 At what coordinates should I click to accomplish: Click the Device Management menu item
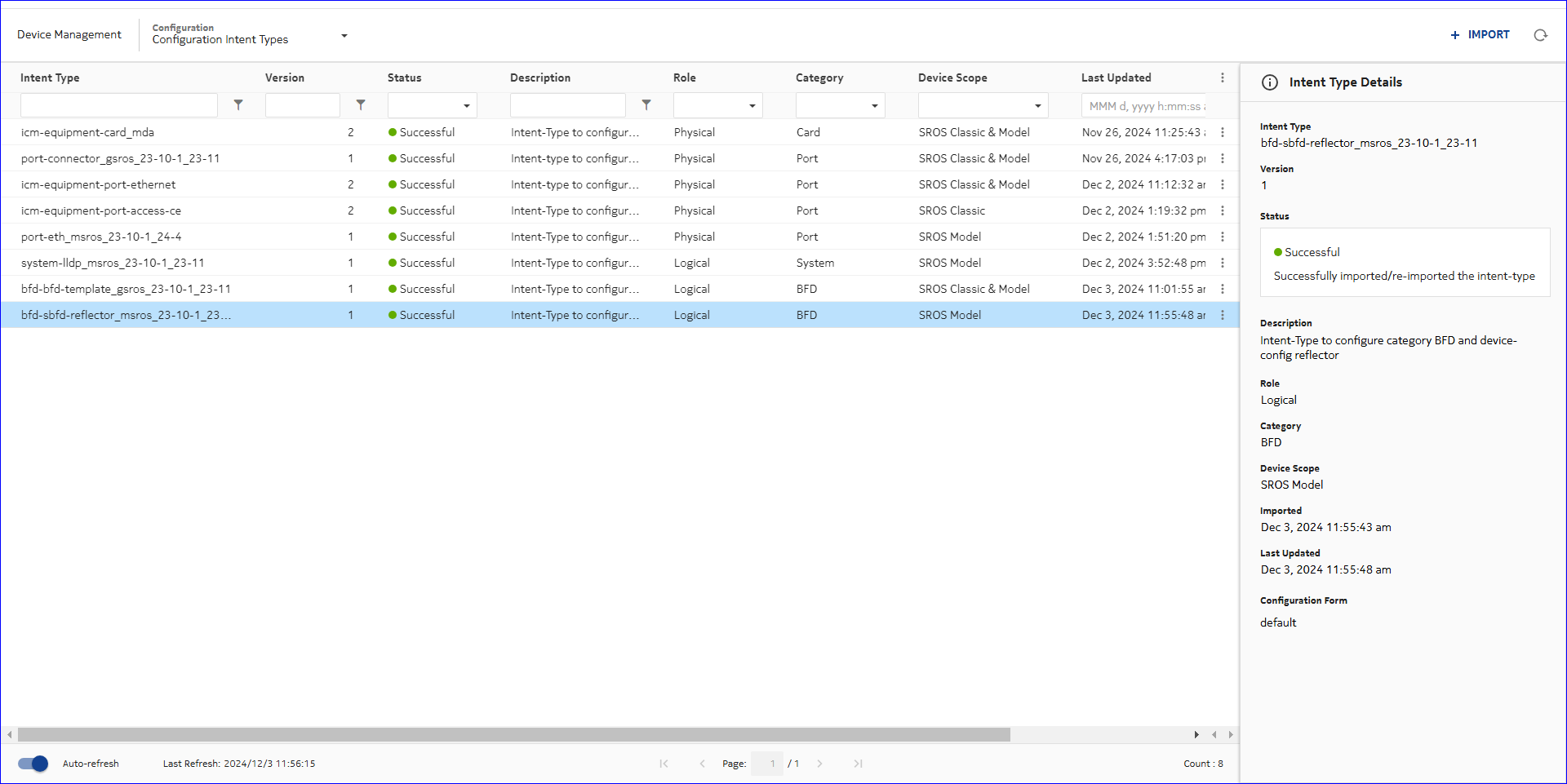(x=69, y=34)
